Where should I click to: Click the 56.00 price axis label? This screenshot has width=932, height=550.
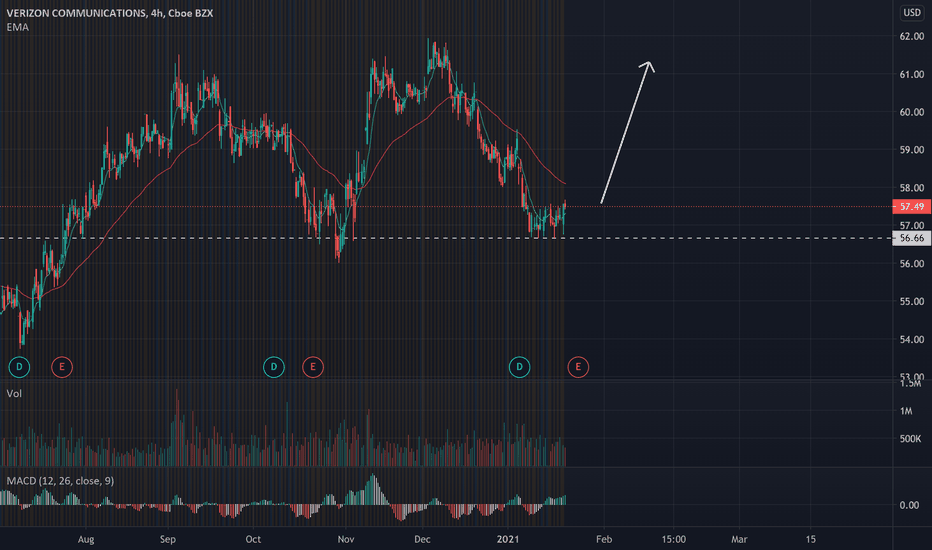point(912,263)
